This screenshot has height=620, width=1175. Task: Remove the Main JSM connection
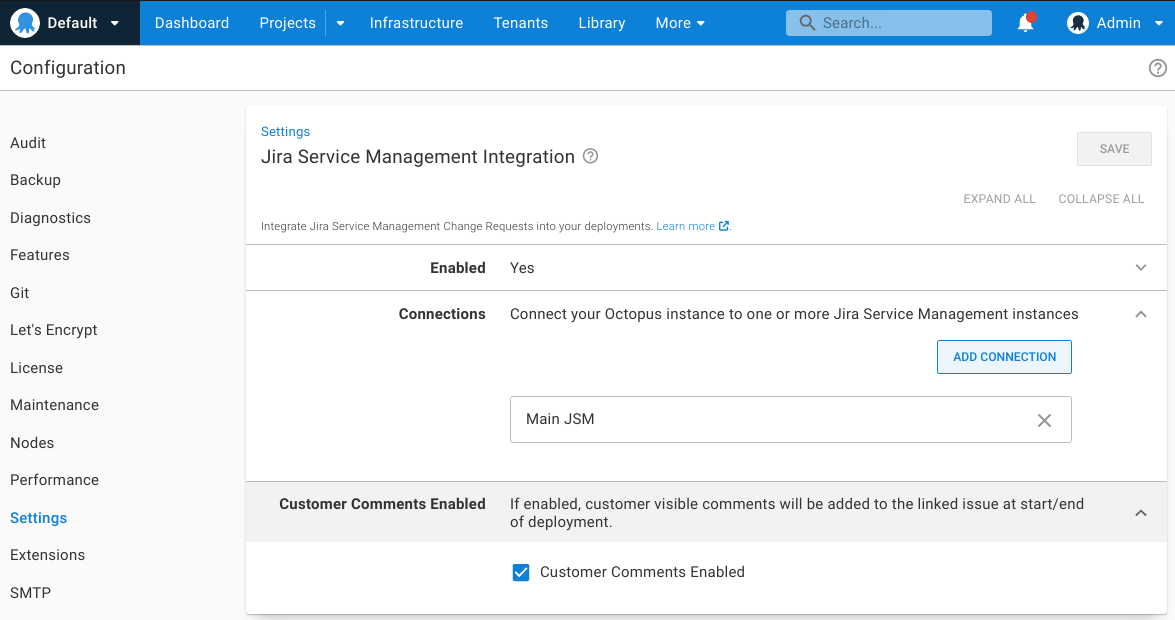[1044, 420]
